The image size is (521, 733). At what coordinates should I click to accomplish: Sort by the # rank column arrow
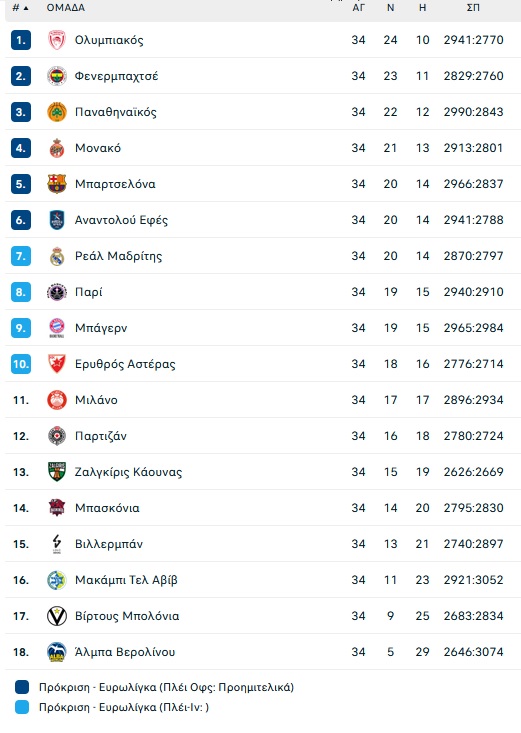click(25, 8)
